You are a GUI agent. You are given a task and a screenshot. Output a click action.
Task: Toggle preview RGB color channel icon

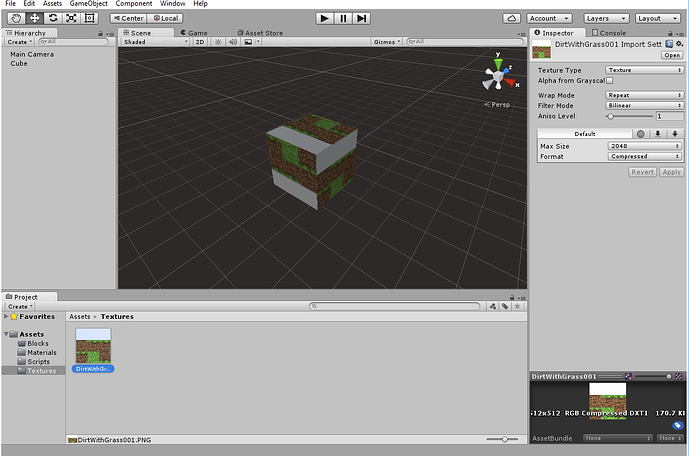[628, 376]
